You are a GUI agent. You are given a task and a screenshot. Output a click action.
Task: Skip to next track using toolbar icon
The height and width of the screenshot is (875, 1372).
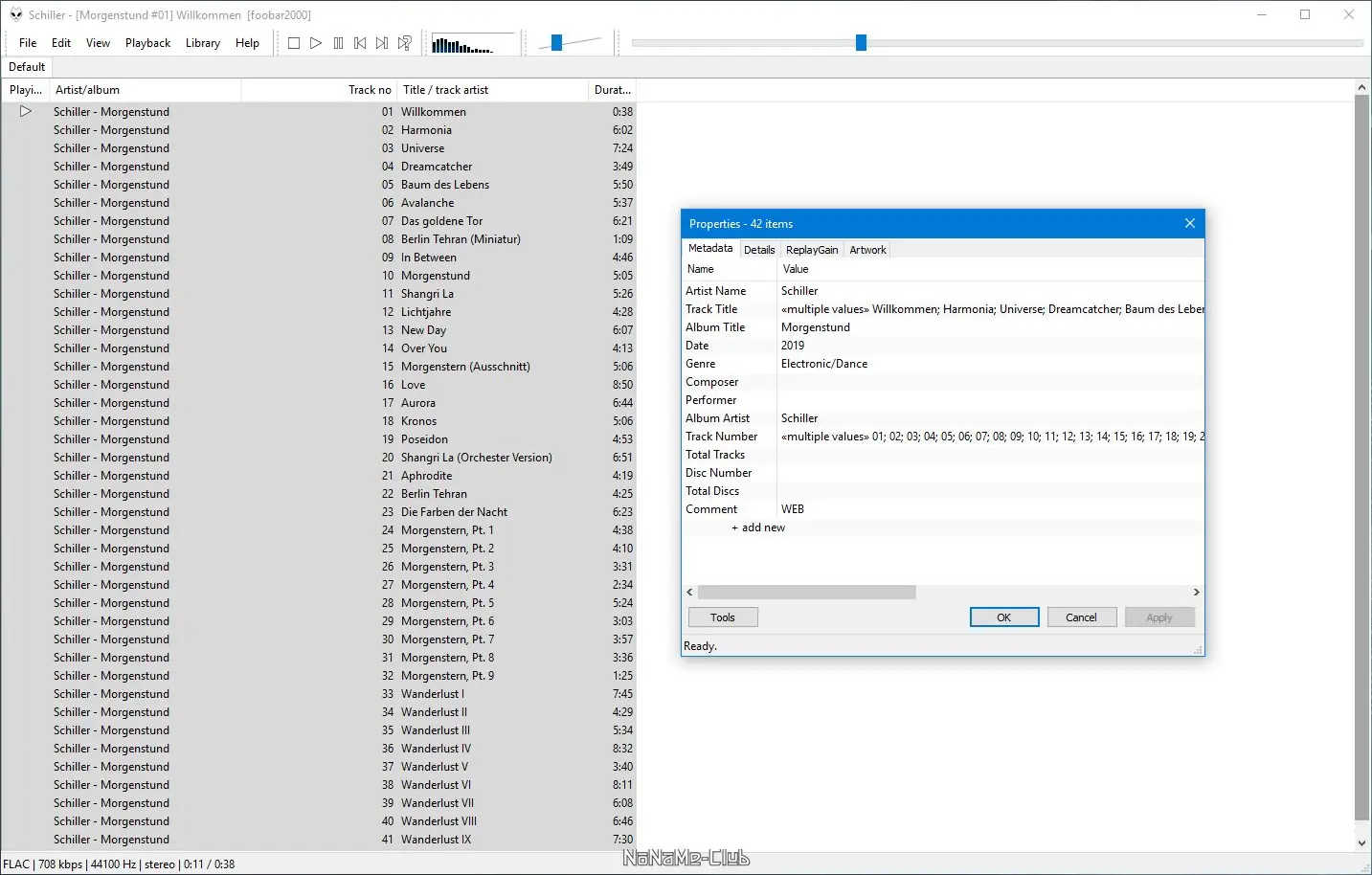tap(382, 43)
